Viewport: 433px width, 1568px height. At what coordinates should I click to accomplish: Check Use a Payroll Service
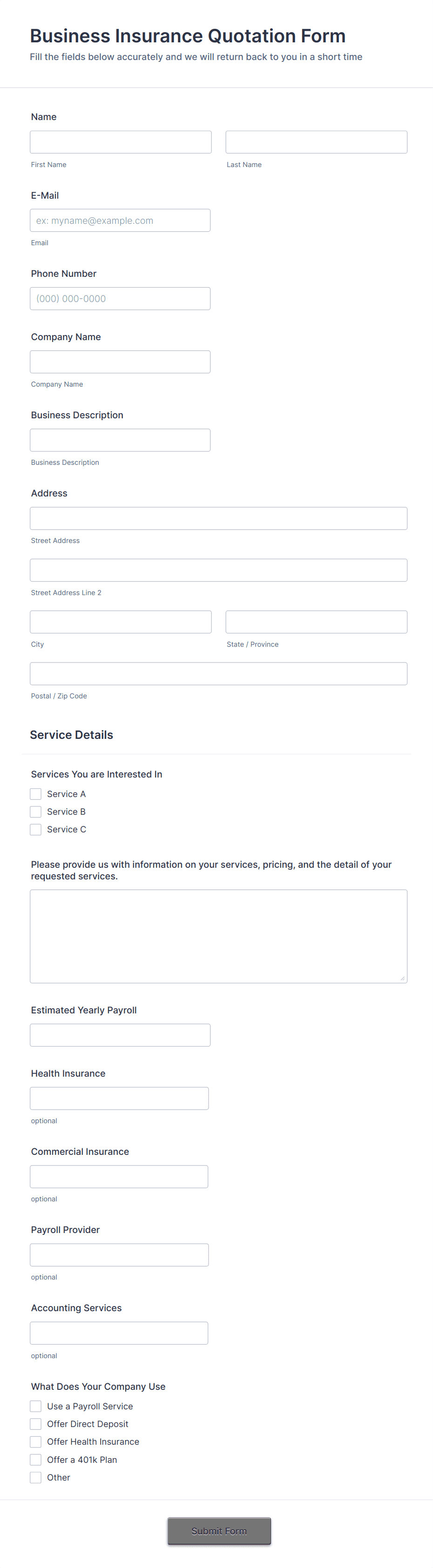[35, 1406]
